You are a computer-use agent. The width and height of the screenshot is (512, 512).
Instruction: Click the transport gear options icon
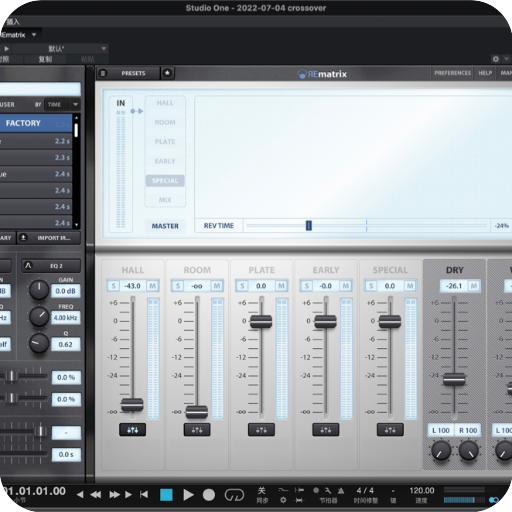coord(283,500)
